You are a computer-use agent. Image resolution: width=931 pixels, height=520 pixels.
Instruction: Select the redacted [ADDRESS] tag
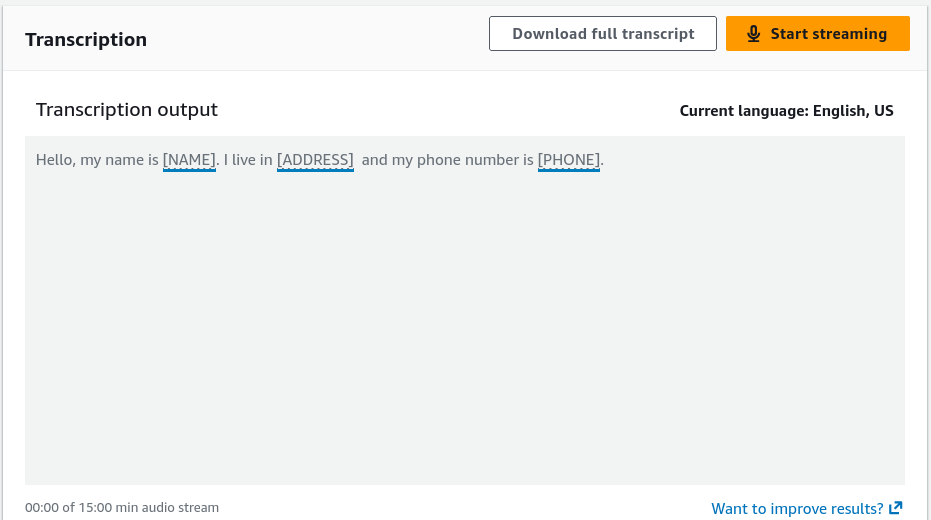[x=315, y=160]
